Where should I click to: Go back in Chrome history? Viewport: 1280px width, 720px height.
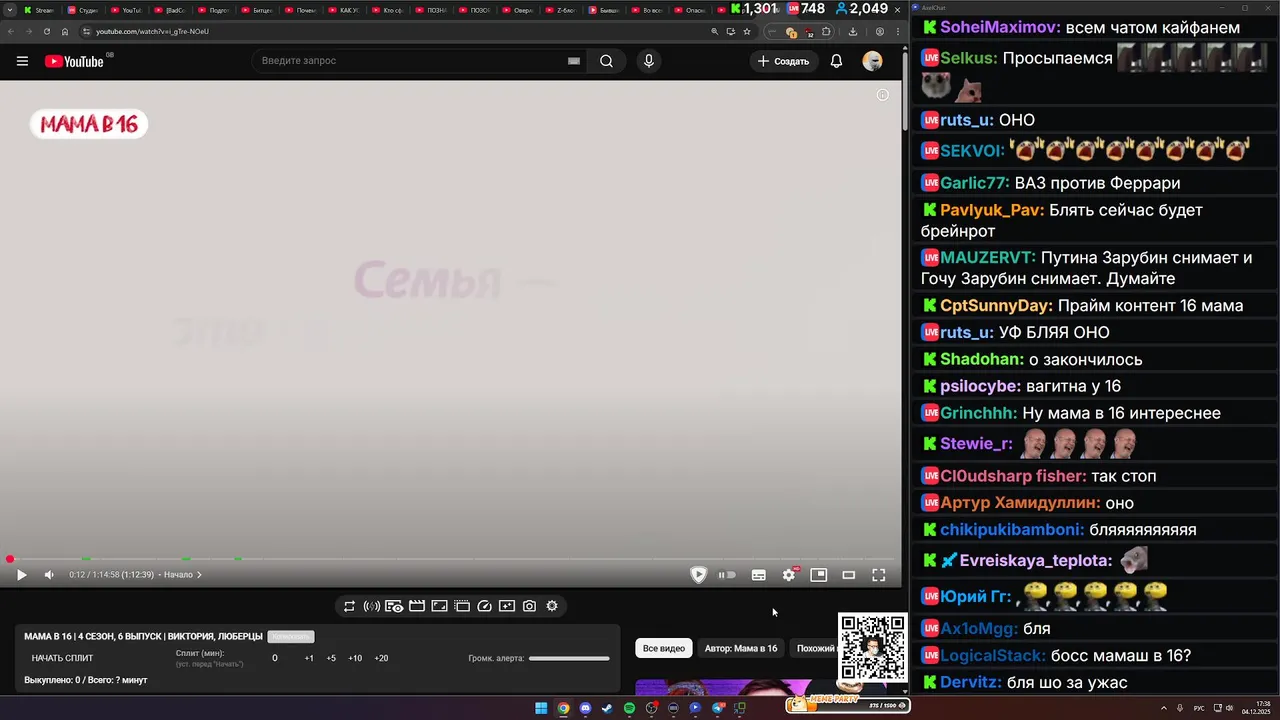click(x=10, y=31)
